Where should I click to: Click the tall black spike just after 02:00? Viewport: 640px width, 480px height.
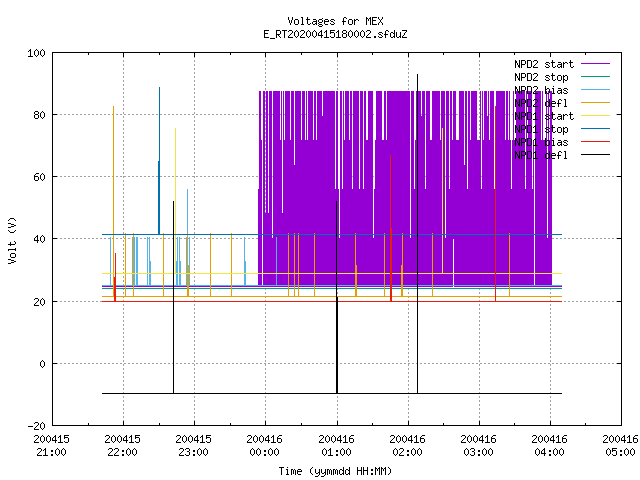(417, 233)
